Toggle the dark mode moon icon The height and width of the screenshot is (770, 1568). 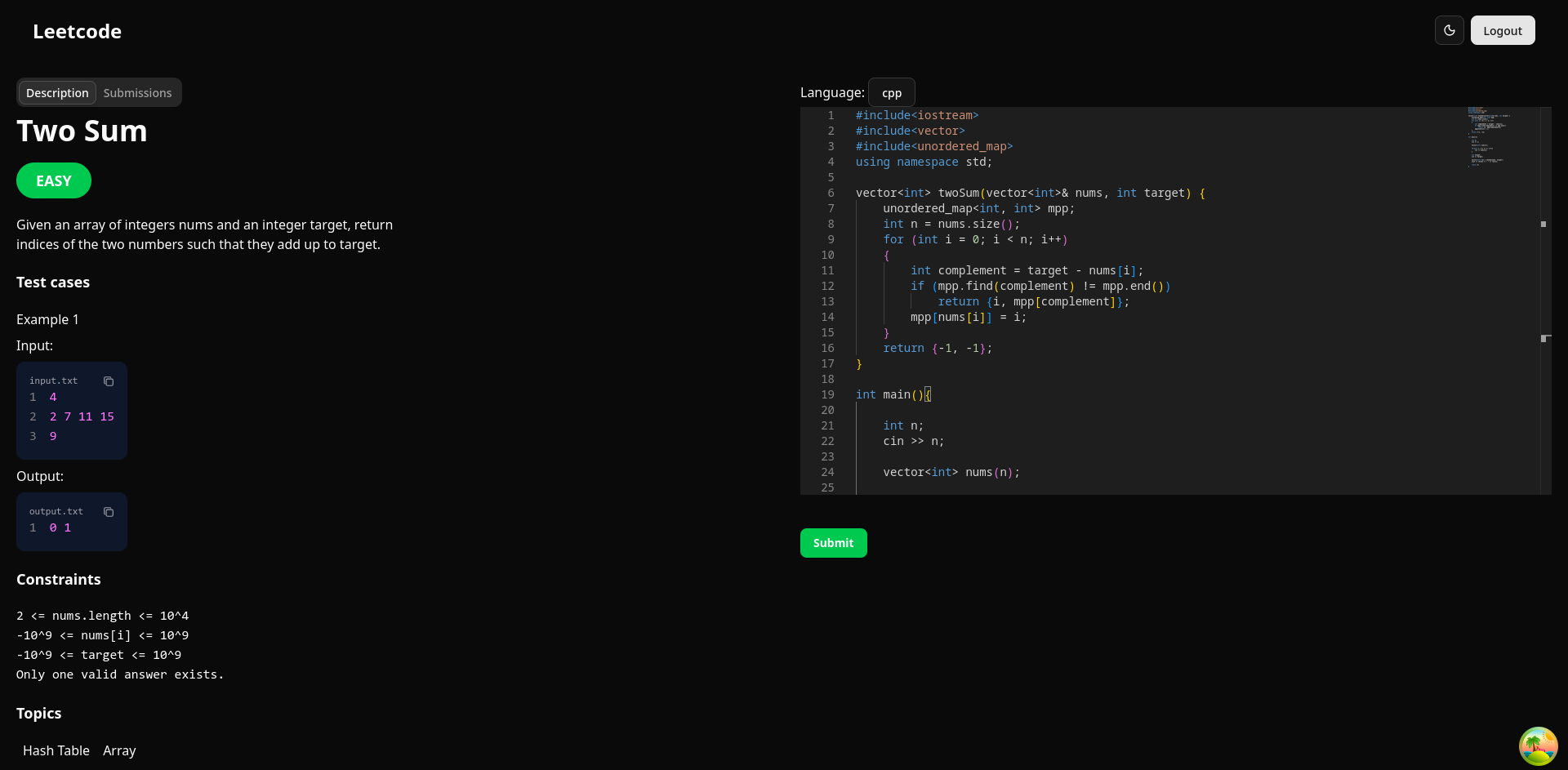pyautogui.click(x=1449, y=30)
